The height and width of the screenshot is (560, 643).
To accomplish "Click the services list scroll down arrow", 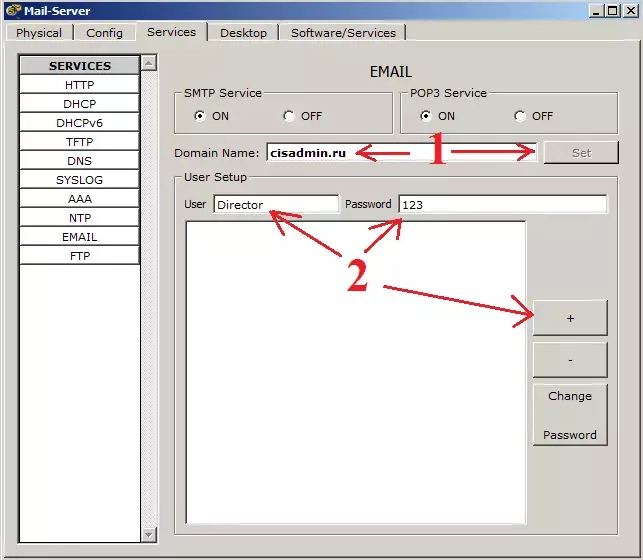I will coord(148,535).
